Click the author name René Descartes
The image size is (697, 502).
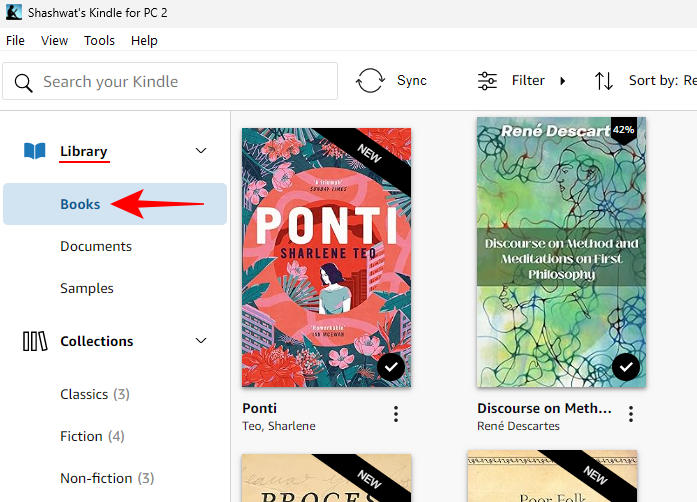[518, 426]
